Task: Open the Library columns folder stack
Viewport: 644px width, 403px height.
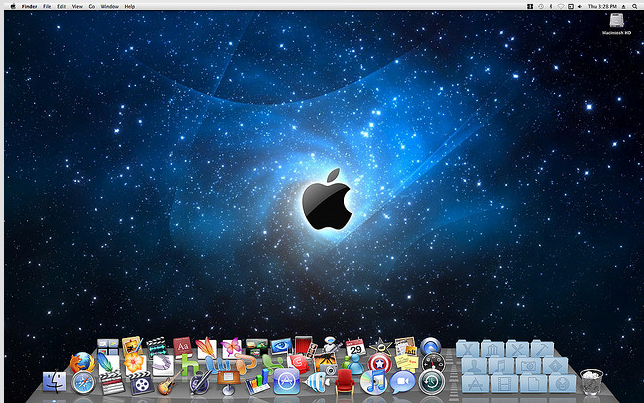Action: tap(493, 349)
